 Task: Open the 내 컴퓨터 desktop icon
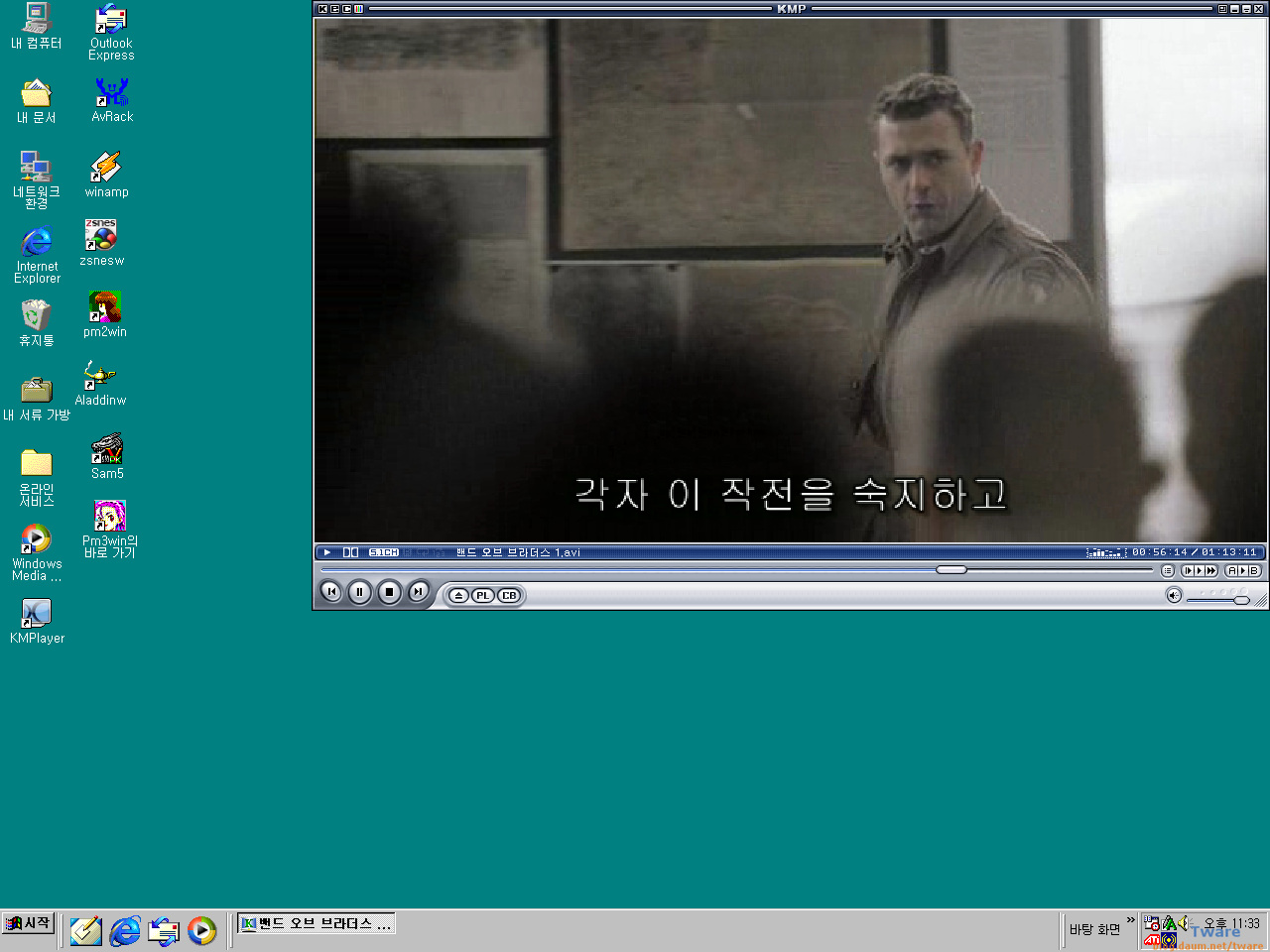tap(37, 27)
